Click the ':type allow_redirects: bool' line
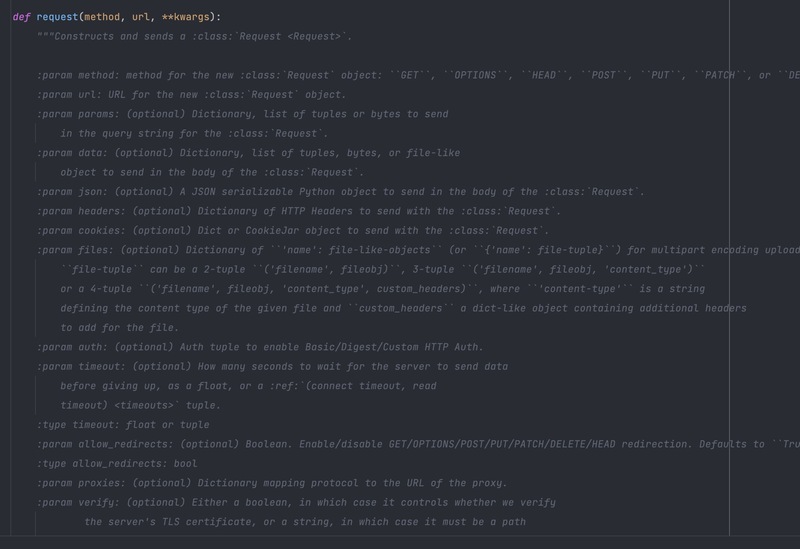Screen dimensions: 800x549 tap(117, 463)
